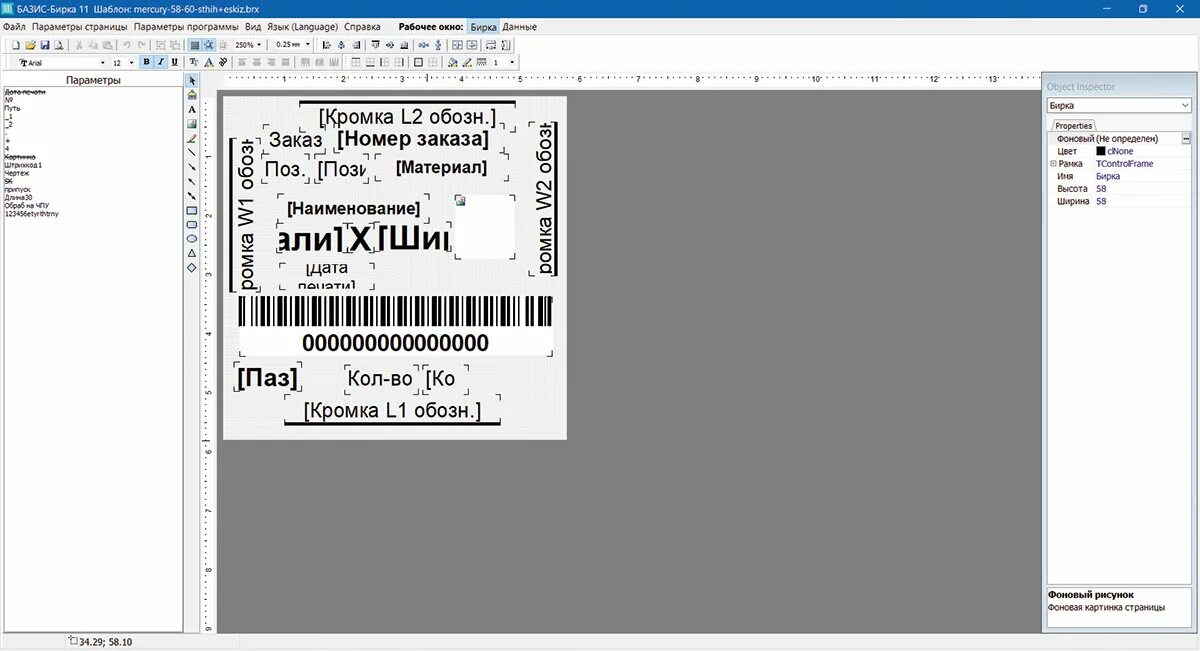Open font settings Tt icon
The width and height of the screenshot is (1200, 651).
[x=194, y=62]
